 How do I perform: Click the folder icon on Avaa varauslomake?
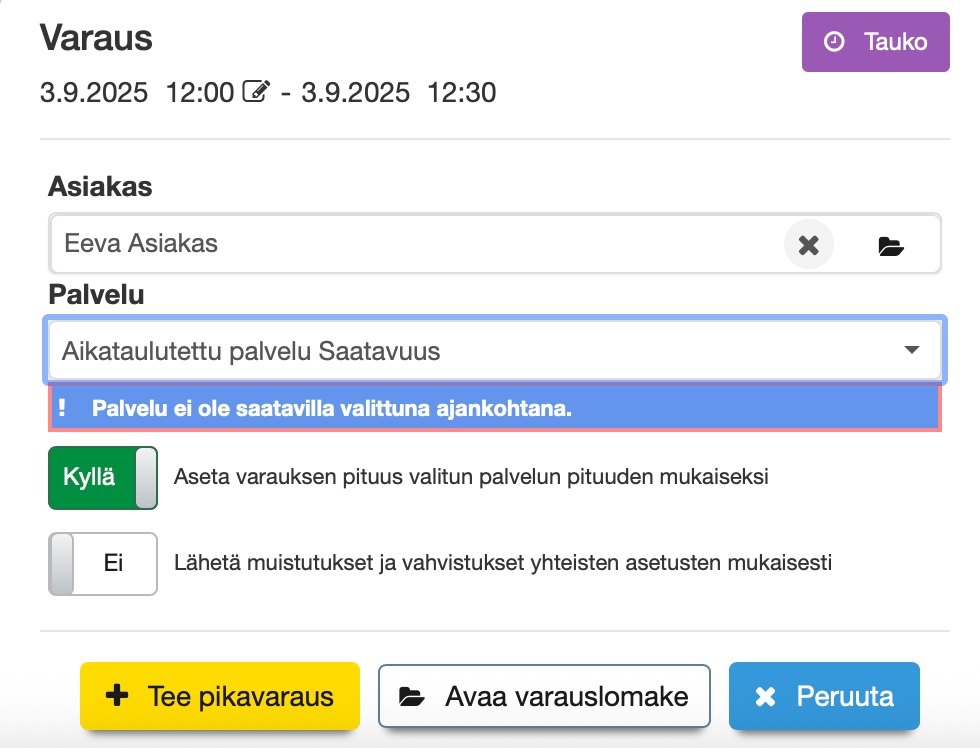412,697
